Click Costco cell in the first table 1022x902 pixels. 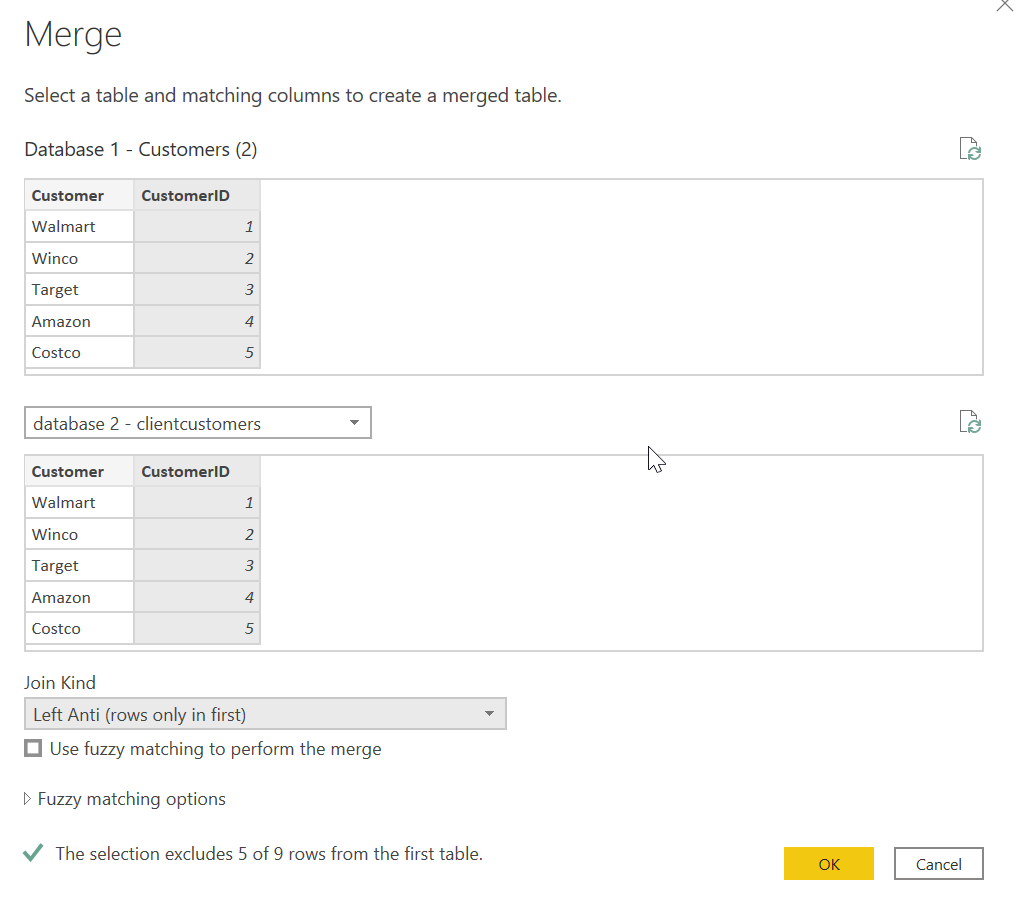coord(80,353)
